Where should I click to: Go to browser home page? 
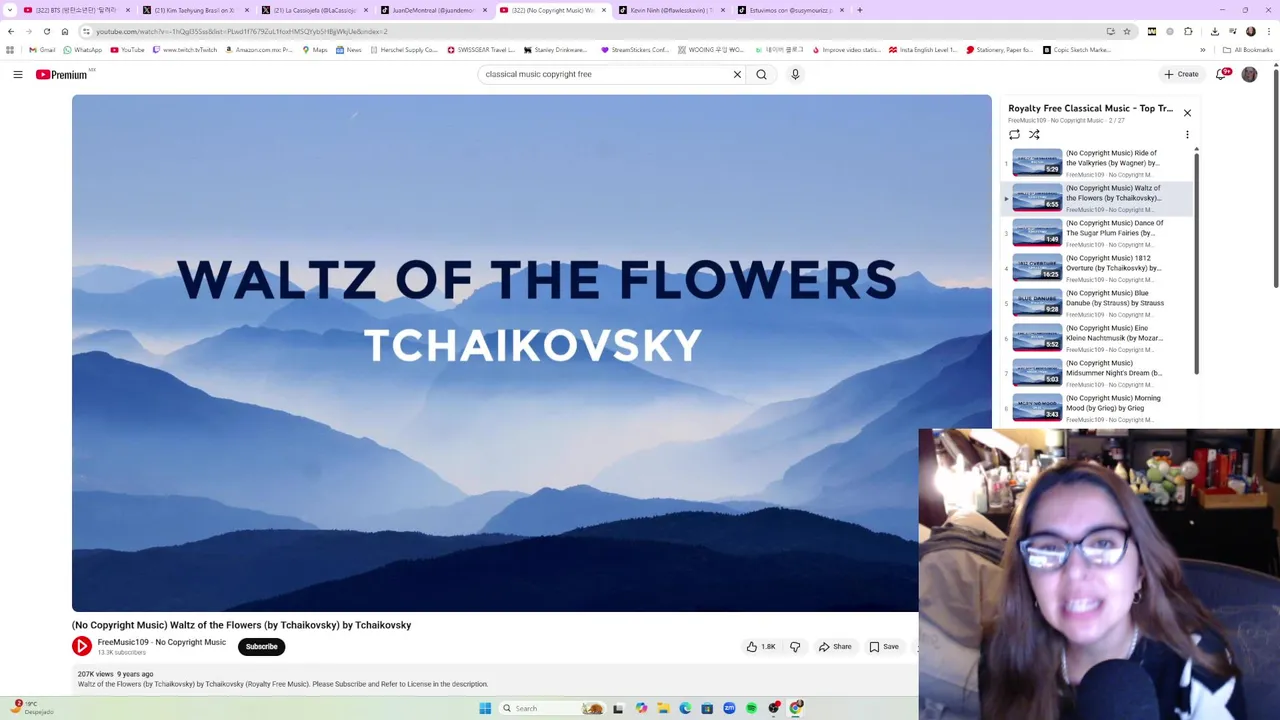(x=65, y=31)
